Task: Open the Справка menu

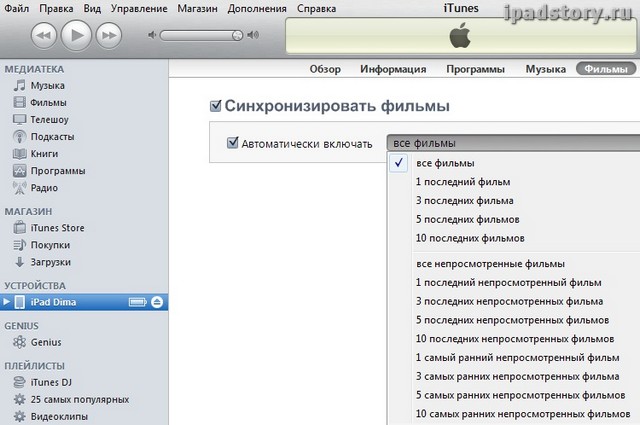Action: tap(317, 9)
